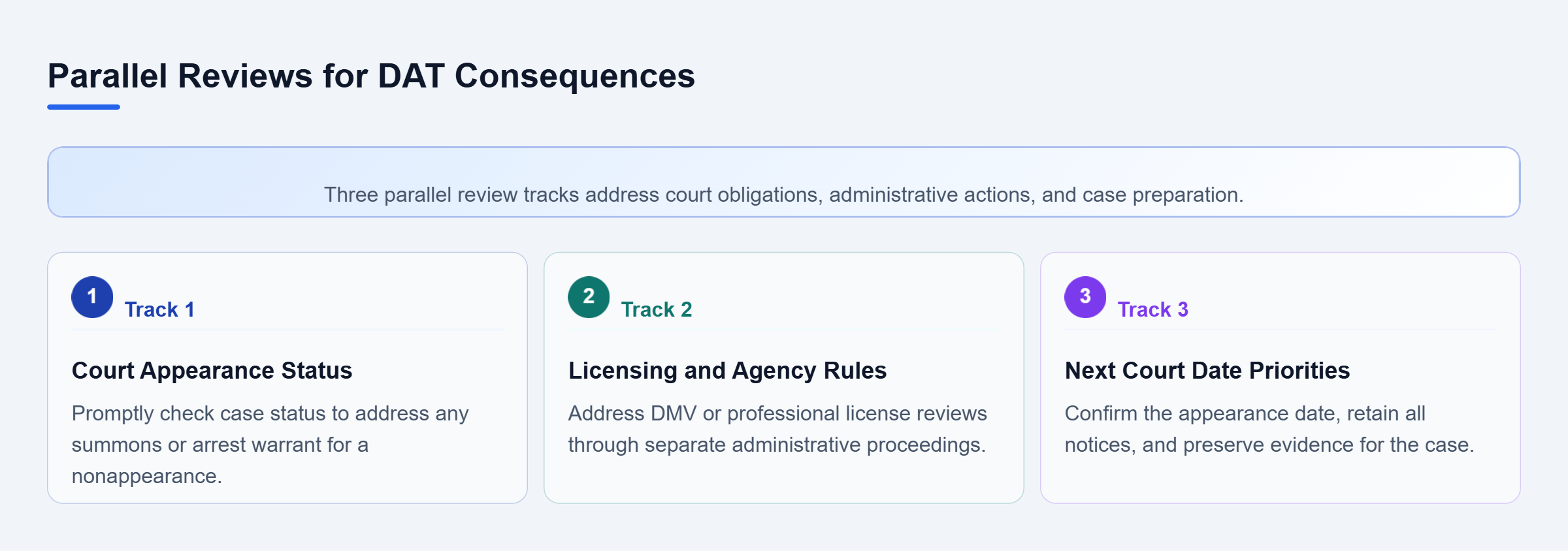Click the 'Next Court Date Priorities' heading
Viewport: 1568px width, 551px height.
pyautogui.click(x=1207, y=370)
